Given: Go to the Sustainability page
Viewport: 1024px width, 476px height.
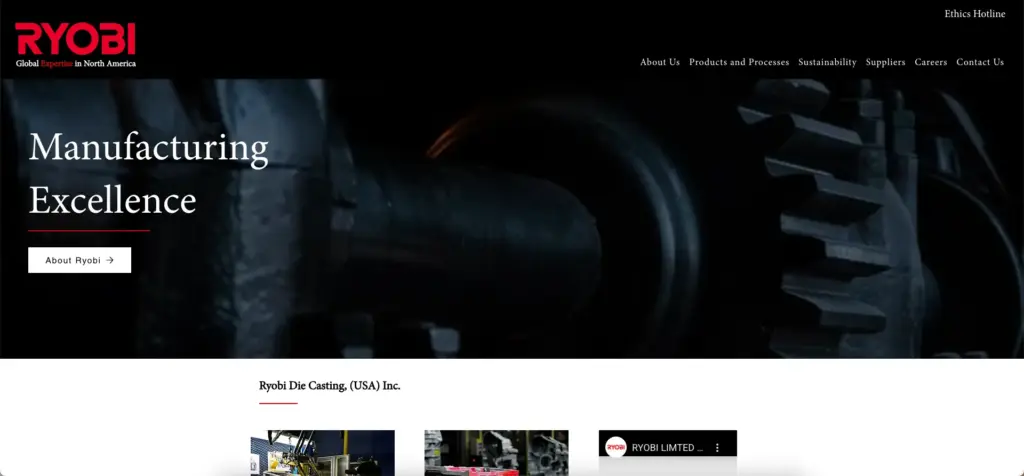Looking at the screenshot, I should point(827,62).
